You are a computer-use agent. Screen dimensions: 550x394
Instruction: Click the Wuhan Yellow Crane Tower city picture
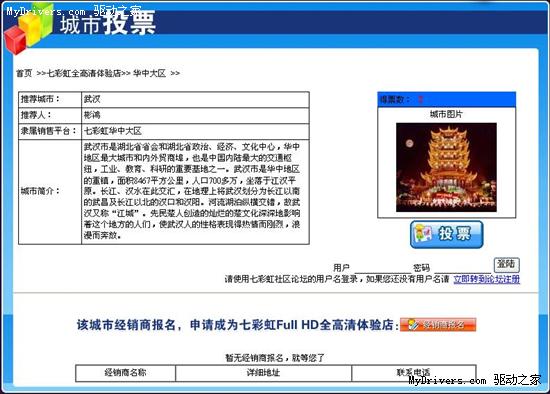[x=446, y=167]
